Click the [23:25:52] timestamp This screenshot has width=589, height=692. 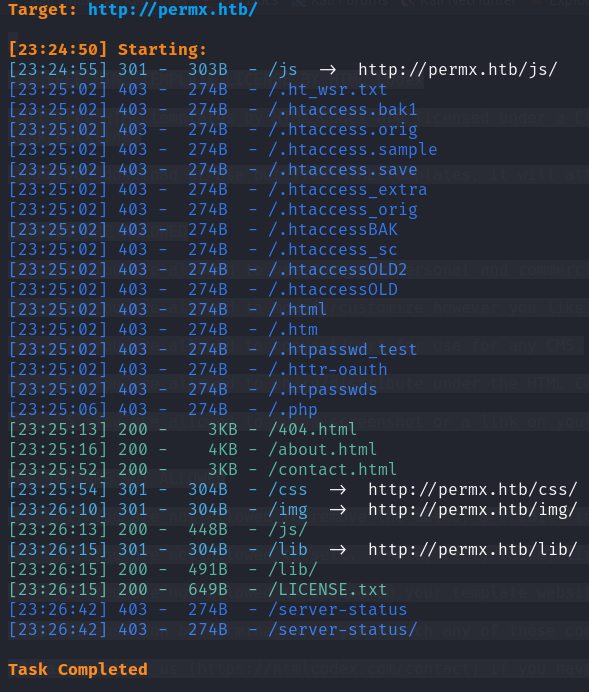(58, 470)
